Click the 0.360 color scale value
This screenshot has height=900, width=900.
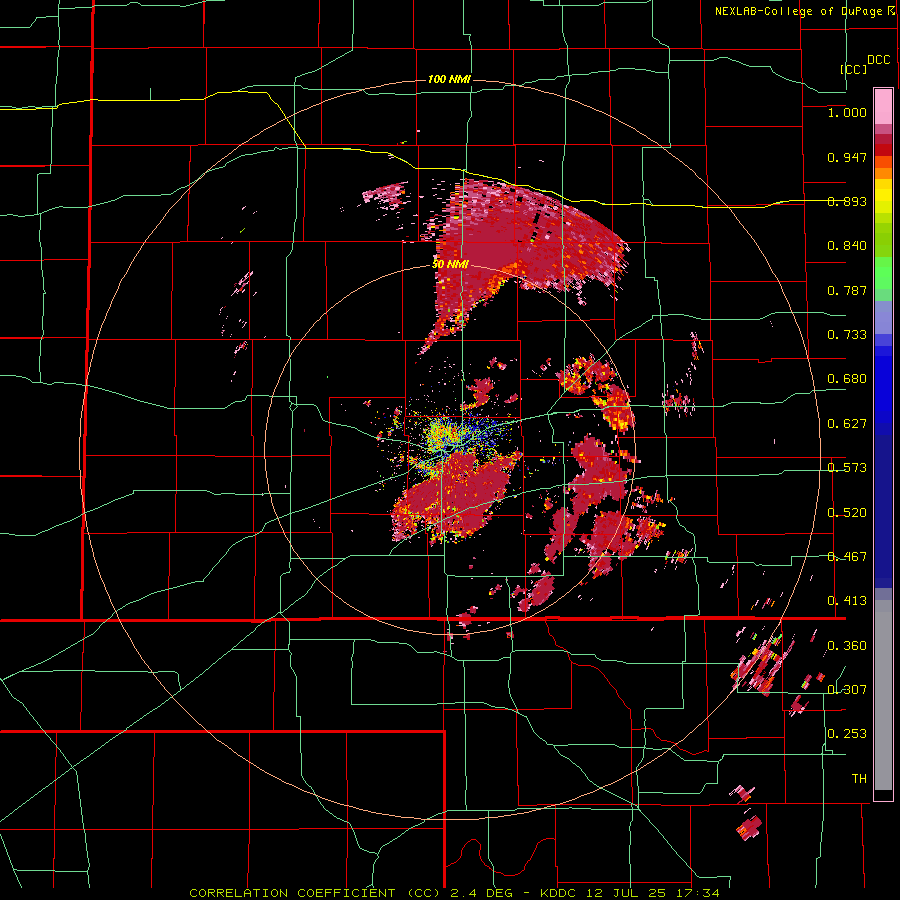[x=847, y=646]
